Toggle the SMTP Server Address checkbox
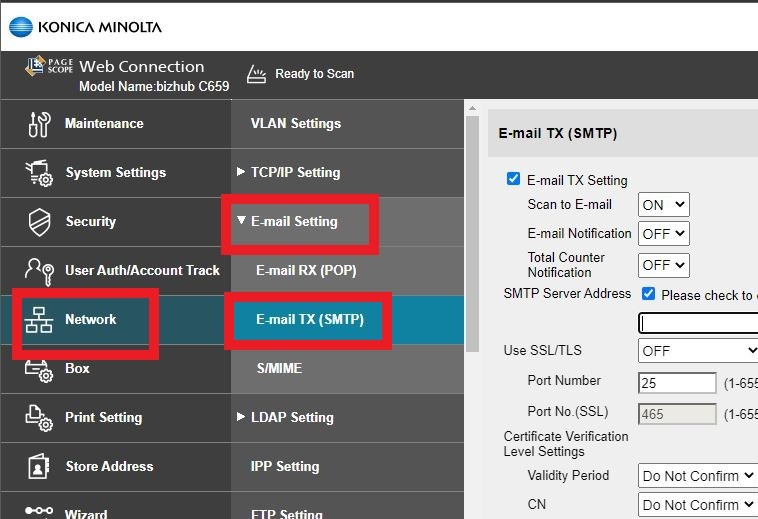The height and width of the screenshot is (519, 758). (x=648, y=294)
